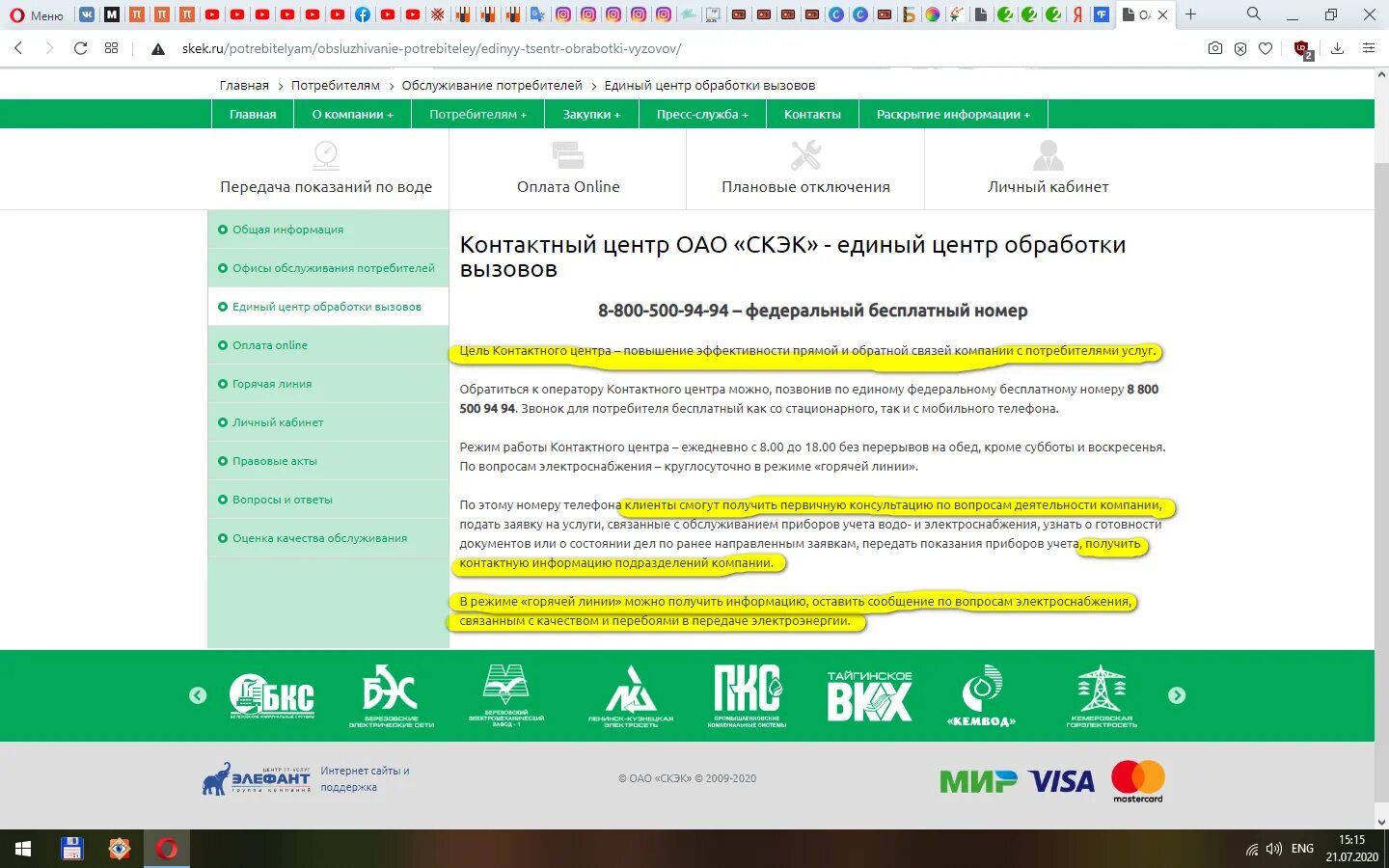Viewport: 1389px width, 868px height.
Task: Go forward to next page
Action: [49, 48]
